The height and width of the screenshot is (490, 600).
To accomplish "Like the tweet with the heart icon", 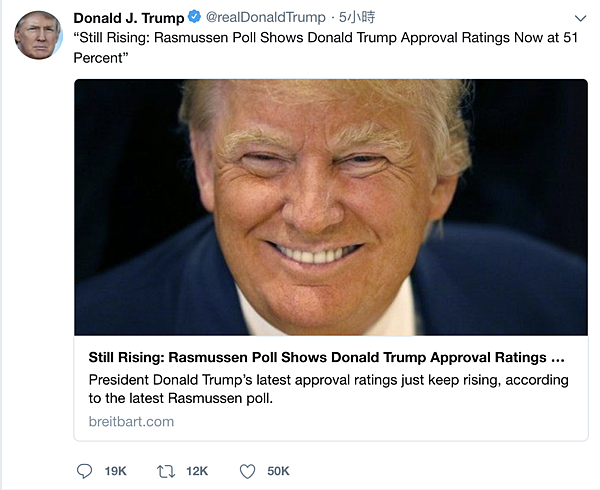I will click(x=247, y=471).
